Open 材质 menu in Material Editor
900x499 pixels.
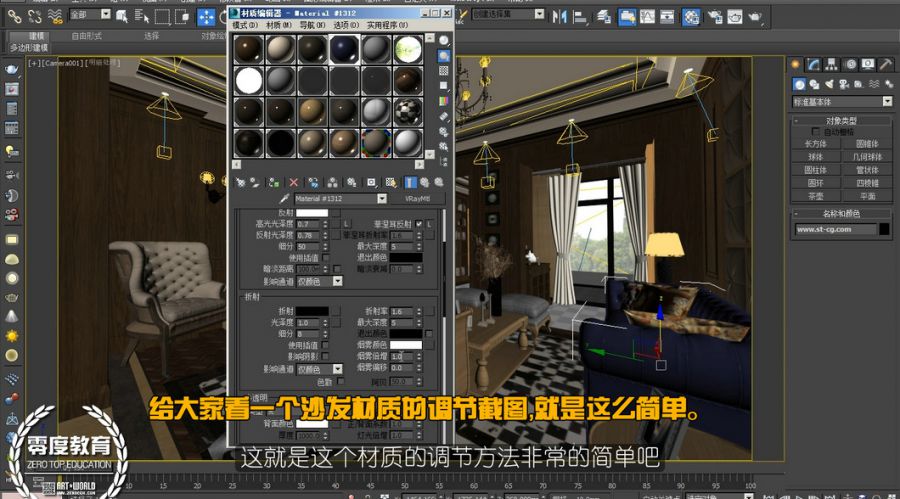279,25
